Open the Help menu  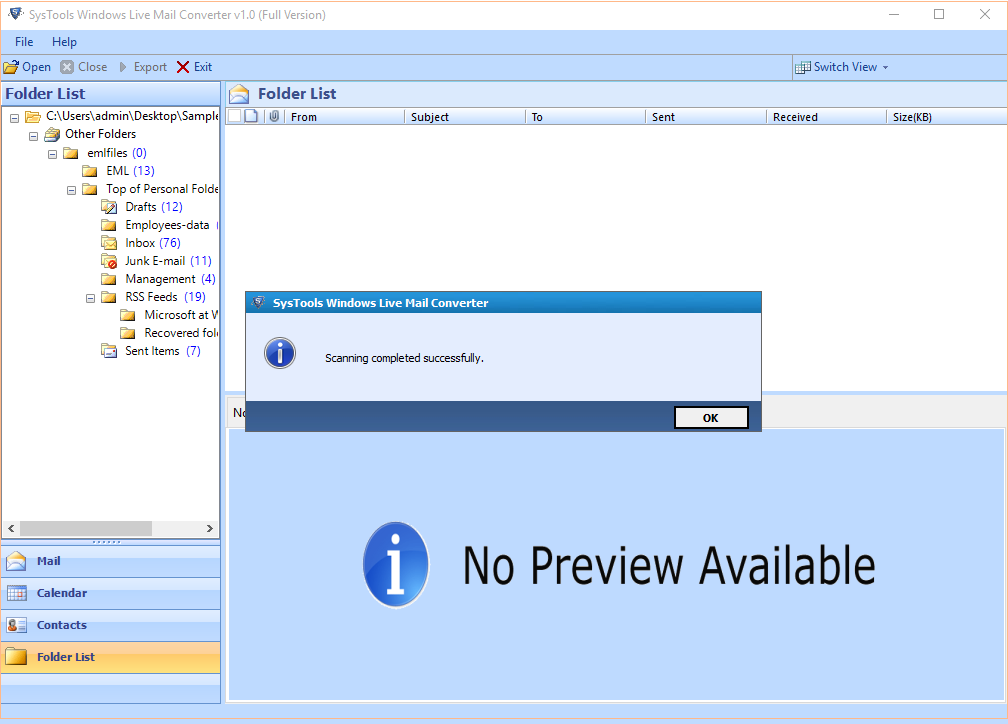(x=64, y=42)
